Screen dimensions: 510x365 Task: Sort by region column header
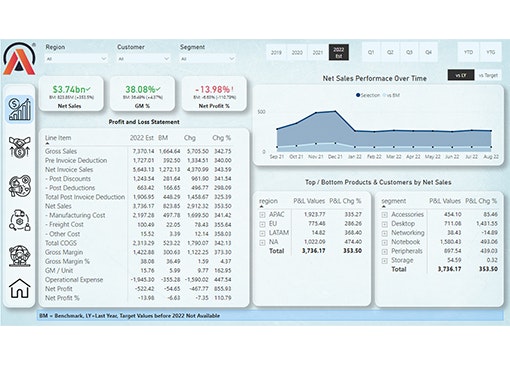[x=268, y=201]
